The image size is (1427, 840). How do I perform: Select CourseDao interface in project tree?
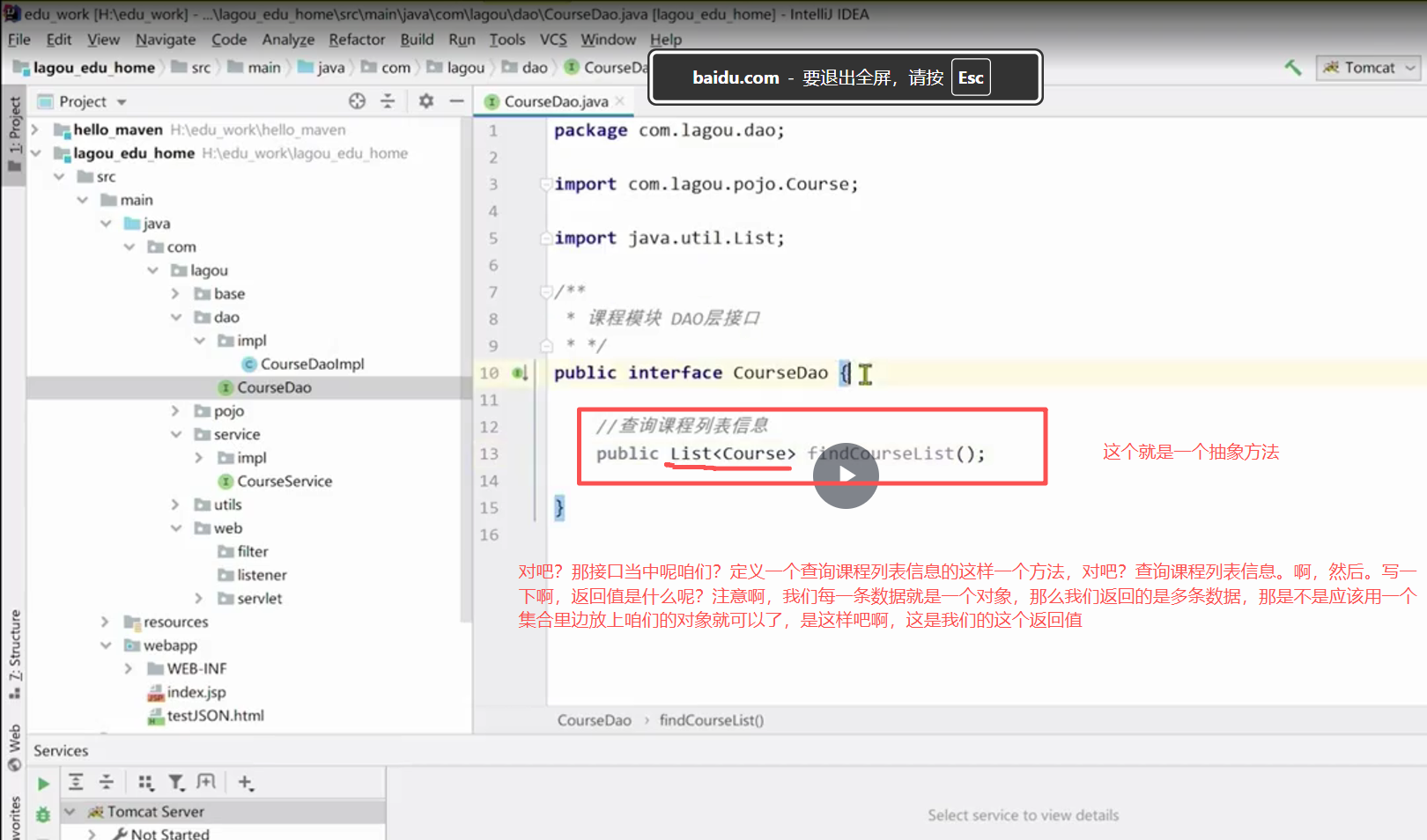pyautogui.click(x=264, y=387)
